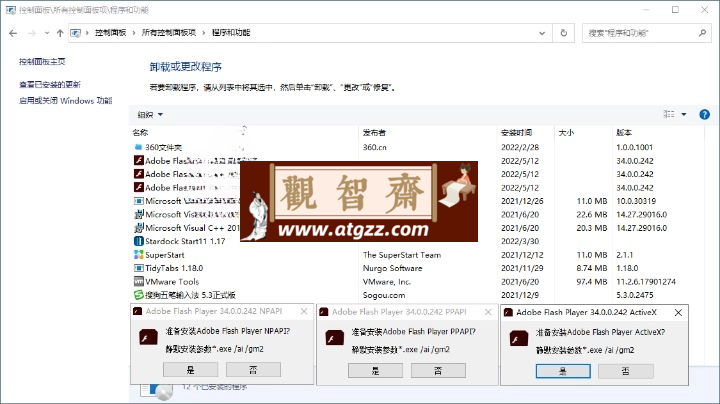This screenshot has width=720, height=404.
Task: Select Microsoft 10.0.30319 entry icon
Action: point(139,201)
